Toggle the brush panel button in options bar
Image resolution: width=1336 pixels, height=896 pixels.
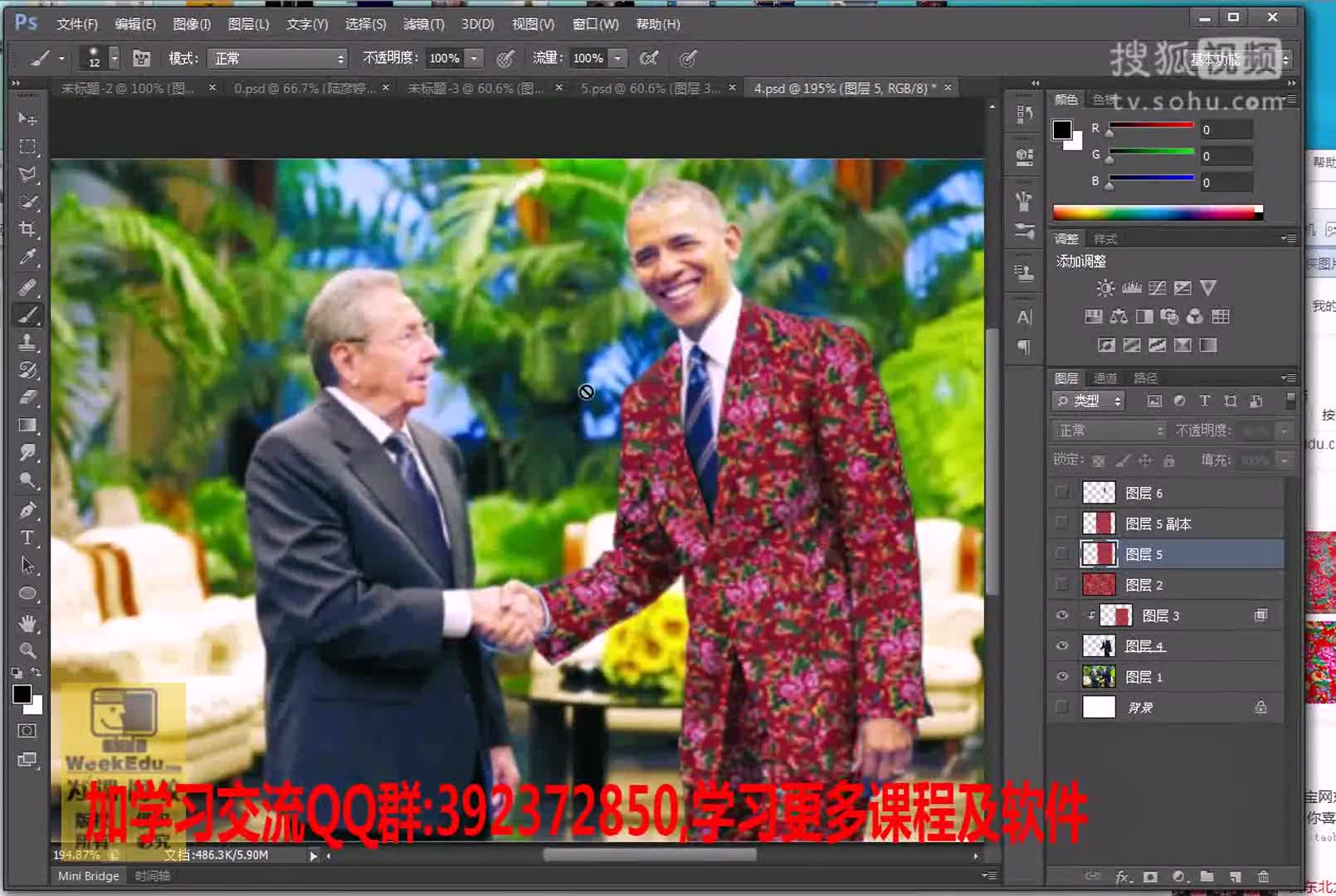tap(142, 58)
